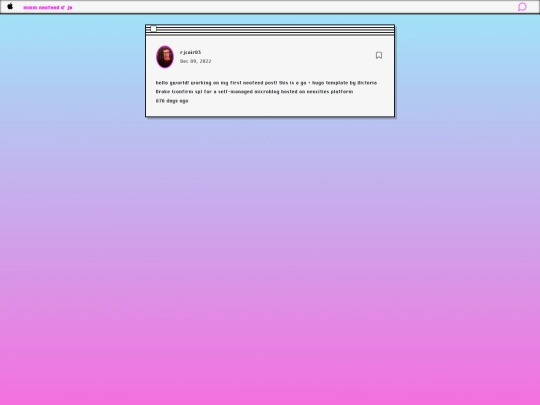540x405 pixels.
Task: Click the '676 days ago' timestamp
Action: tap(172, 101)
